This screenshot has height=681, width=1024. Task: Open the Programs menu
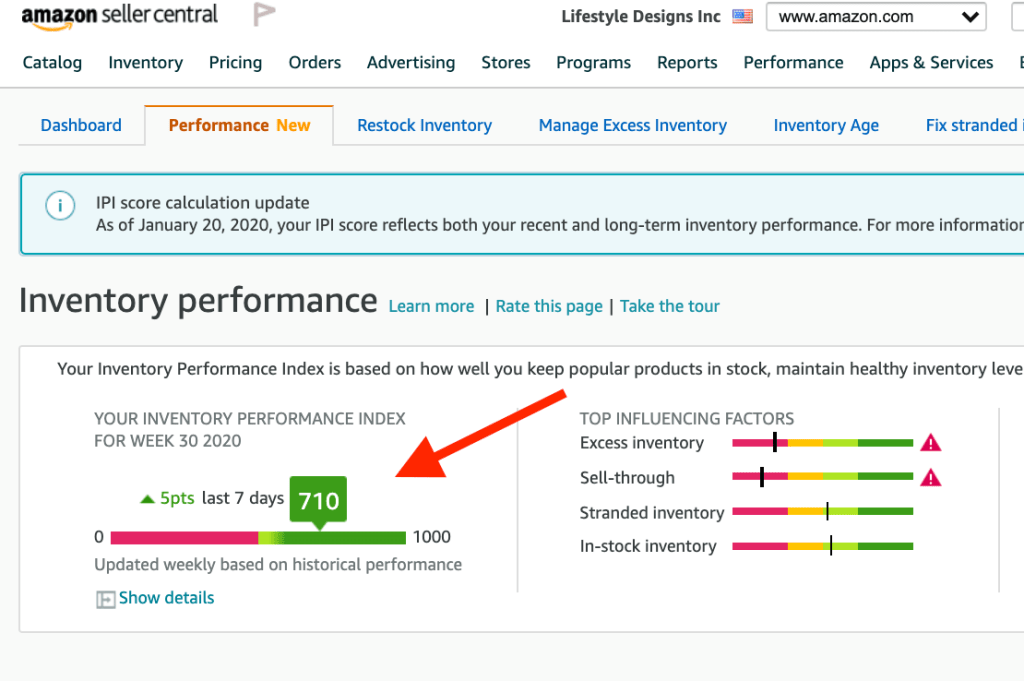click(x=594, y=63)
